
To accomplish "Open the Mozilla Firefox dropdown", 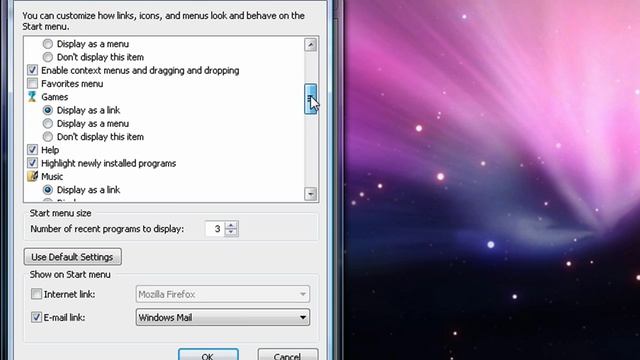I will pos(222,294).
